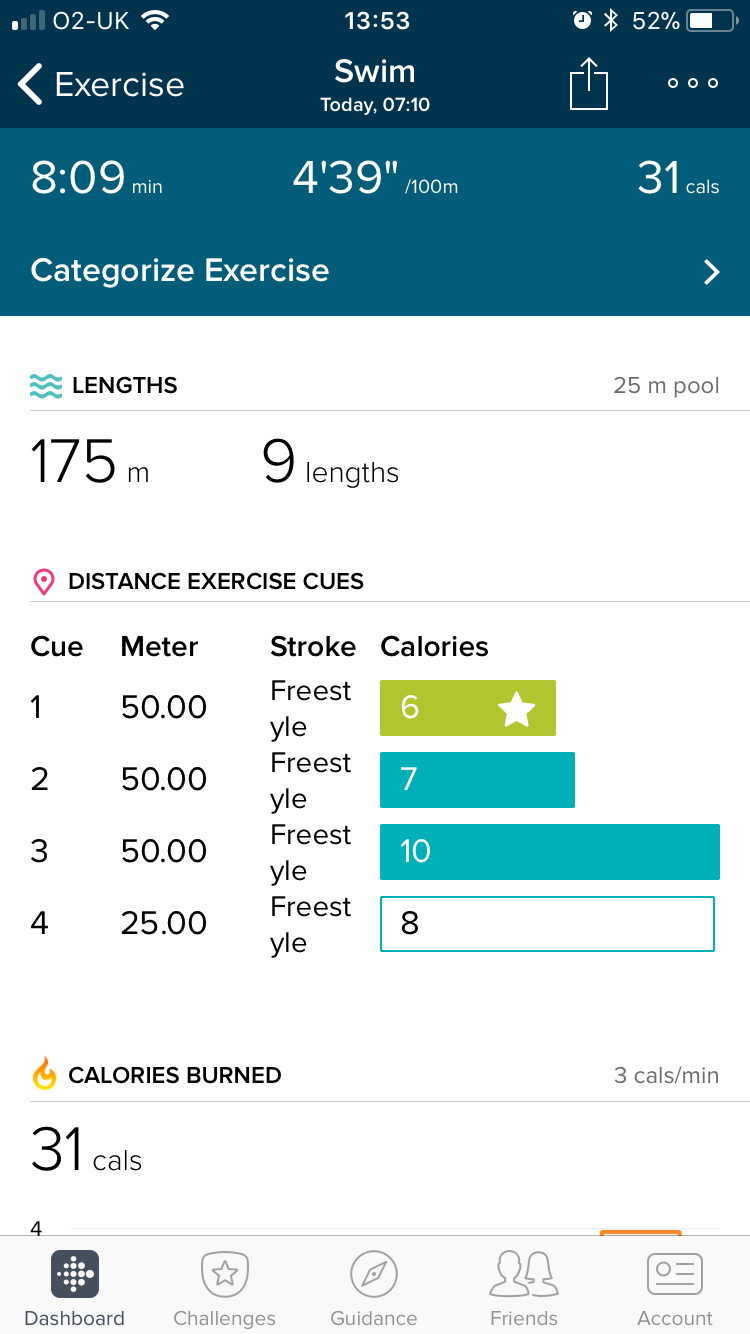750x1334 pixels.
Task: Open the Dashboard tab
Action: coord(75,1289)
